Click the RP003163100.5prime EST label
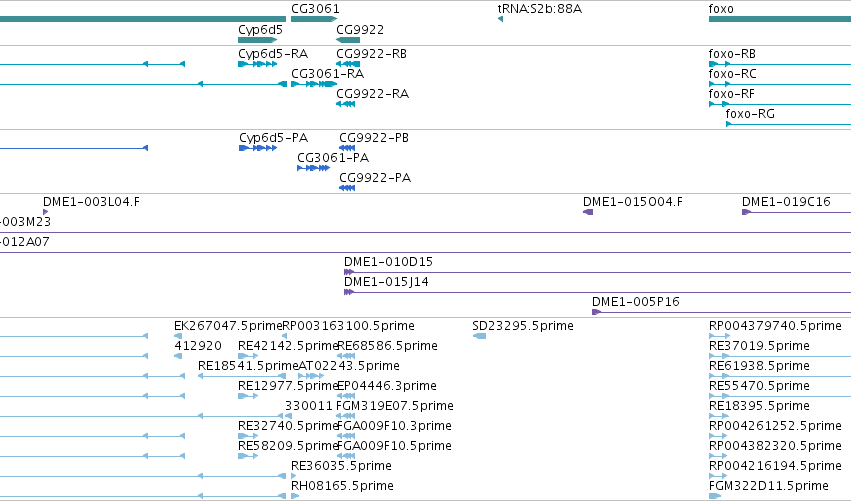The height and width of the screenshot is (501, 851). 348,326
